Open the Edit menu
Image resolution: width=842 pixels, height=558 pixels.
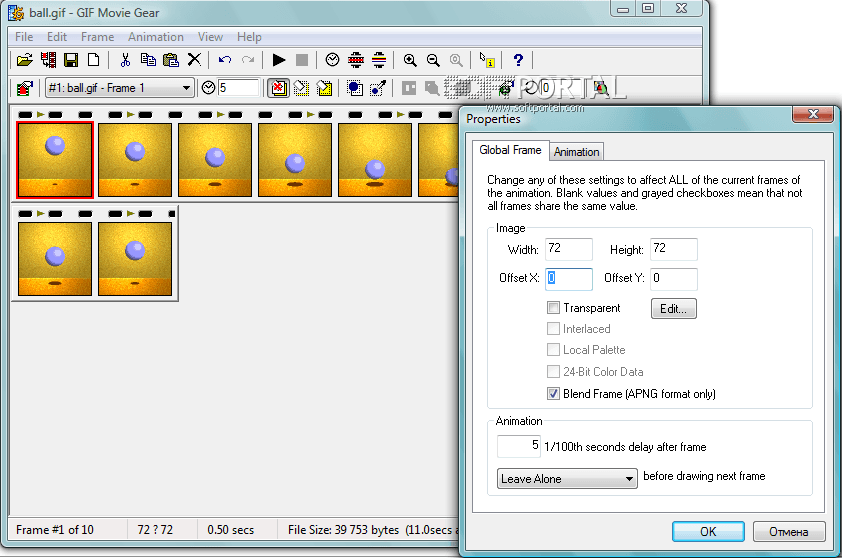pos(56,37)
